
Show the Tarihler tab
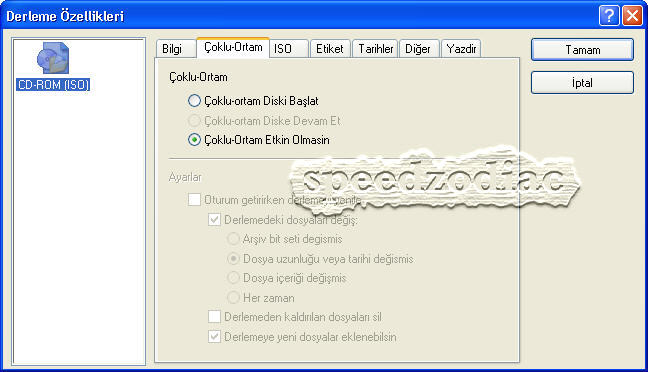click(x=375, y=49)
